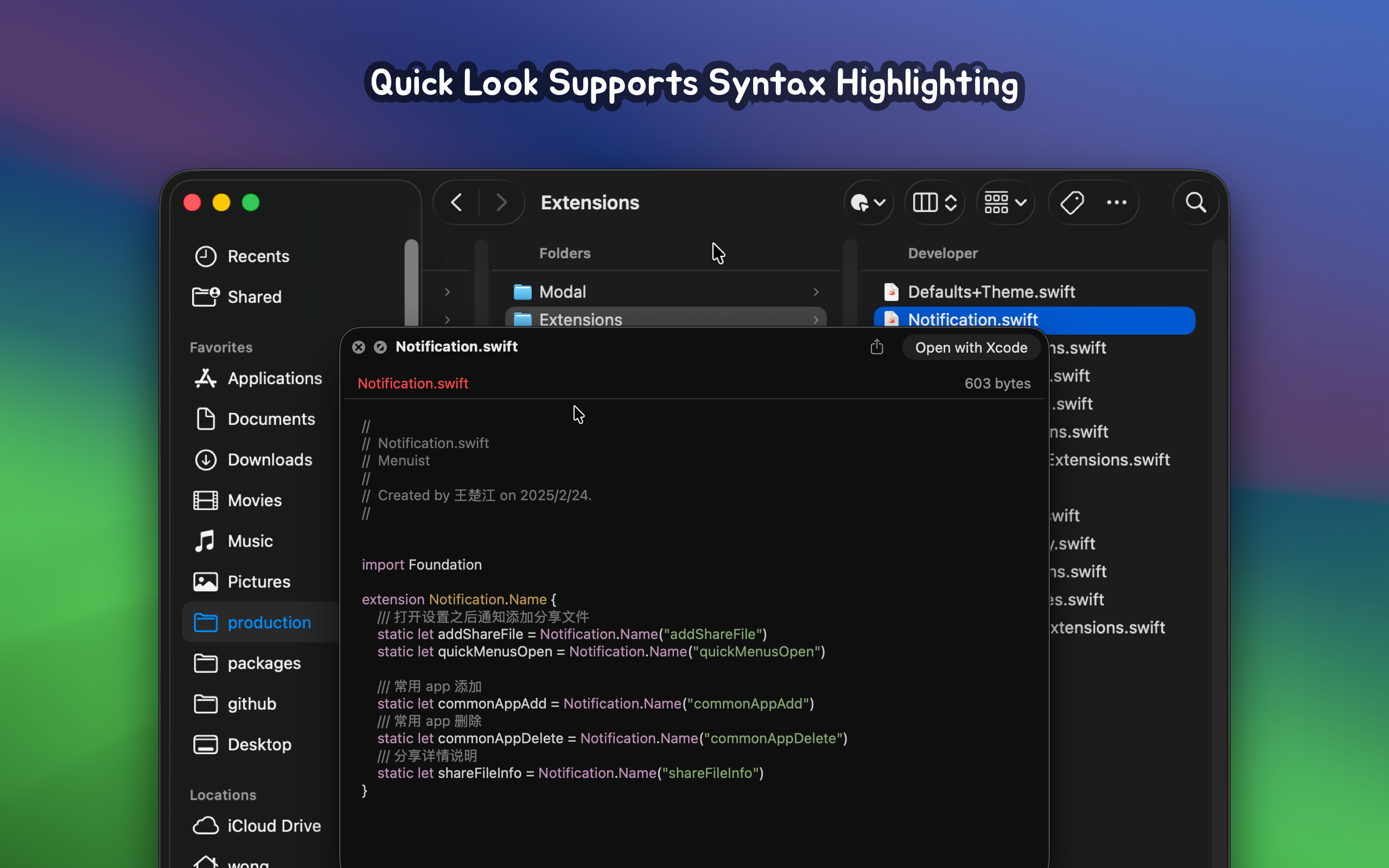Click the tag icon in the toolbar

click(1073, 202)
